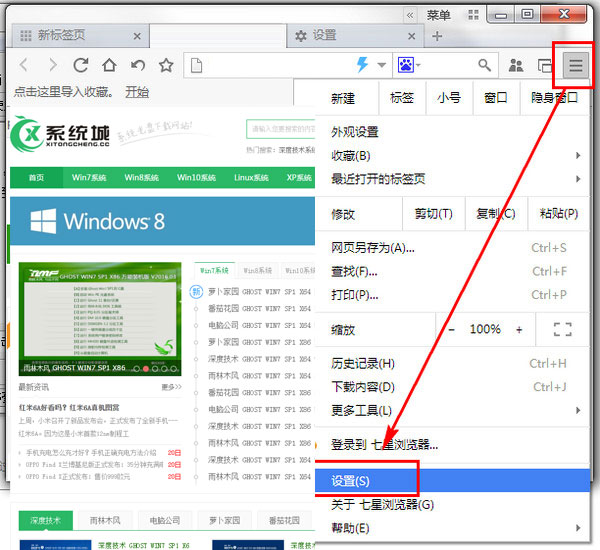Viewport: 600px width, 550px height.
Task: Click the overlapping windows icon in the toolbar
Action: (545, 65)
